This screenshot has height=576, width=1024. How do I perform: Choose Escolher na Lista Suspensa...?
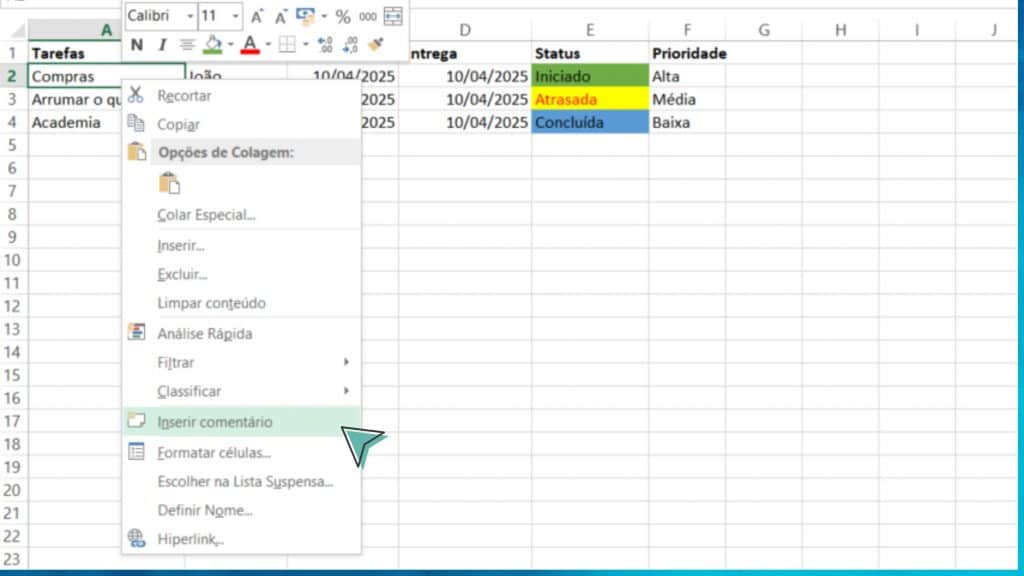coord(242,481)
